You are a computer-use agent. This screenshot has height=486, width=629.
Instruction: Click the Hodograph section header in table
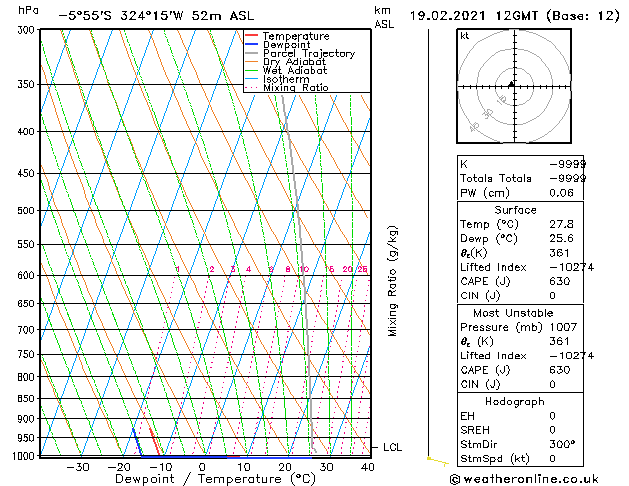[x=515, y=401]
